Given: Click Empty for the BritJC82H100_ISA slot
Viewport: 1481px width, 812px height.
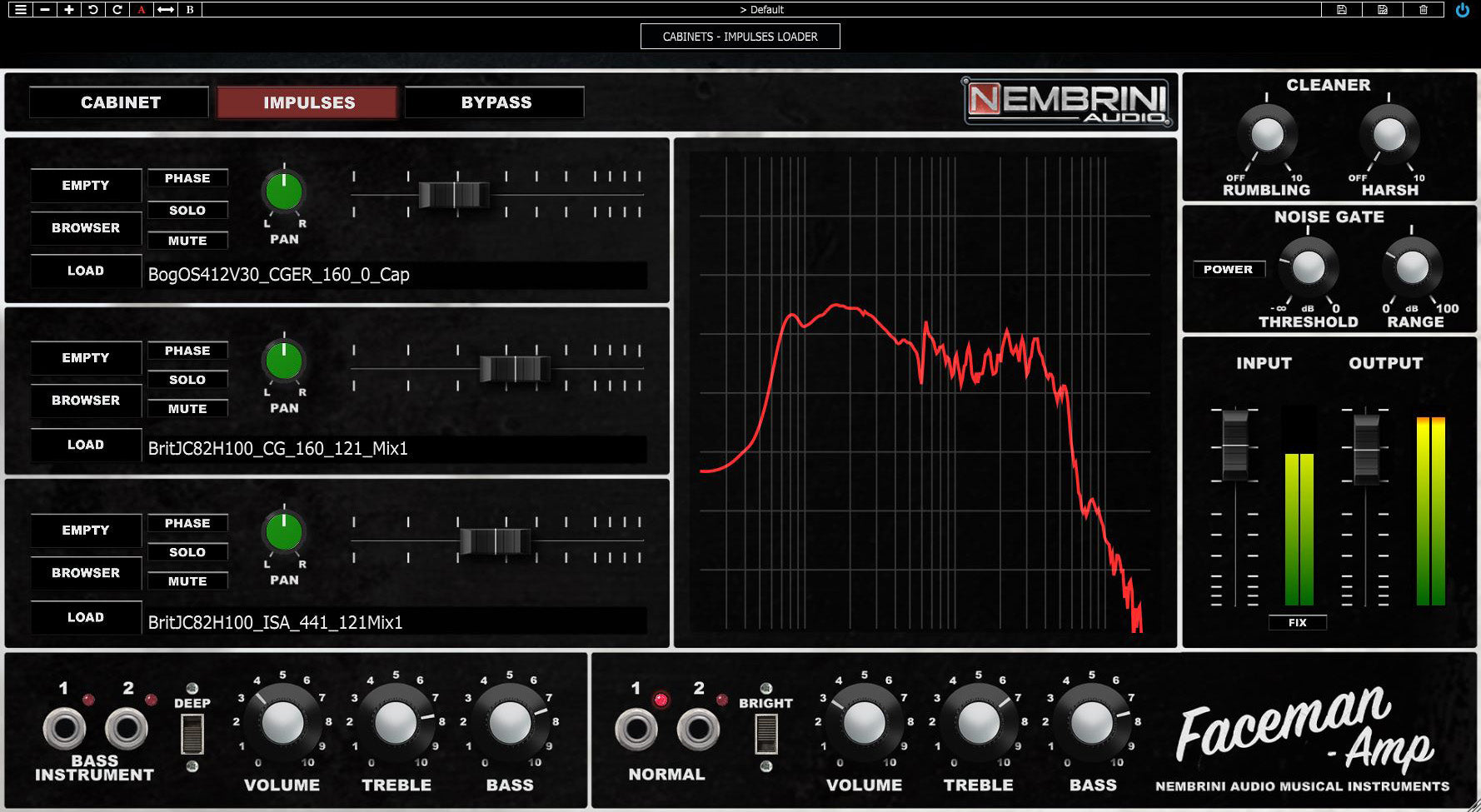Looking at the screenshot, I should pos(86,530).
